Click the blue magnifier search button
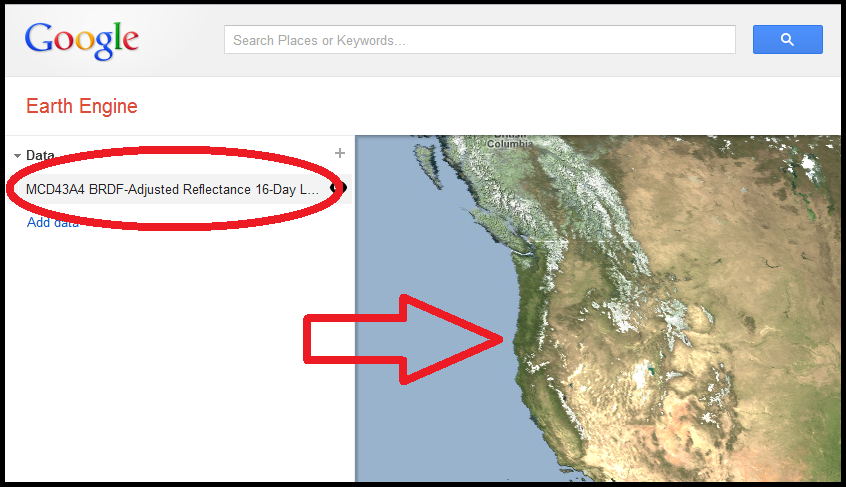The image size is (846, 487). [788, 39]
